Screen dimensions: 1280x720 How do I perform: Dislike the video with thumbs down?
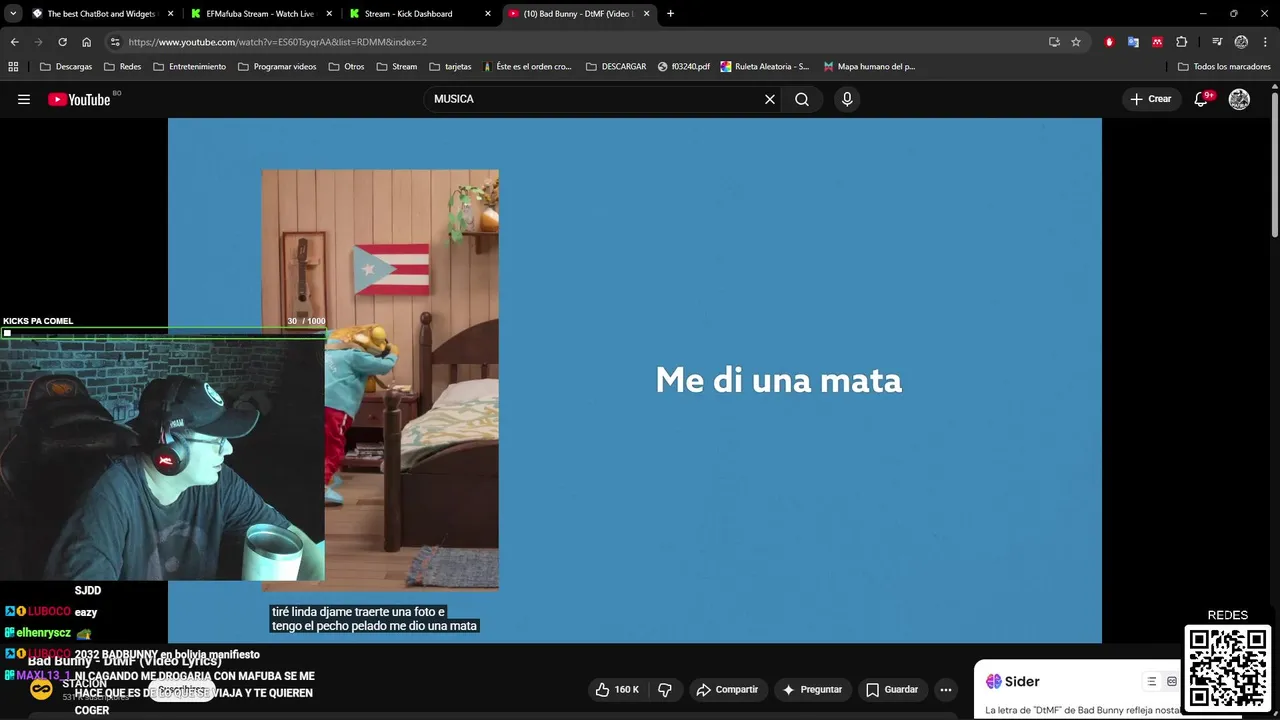pos(664,689)
